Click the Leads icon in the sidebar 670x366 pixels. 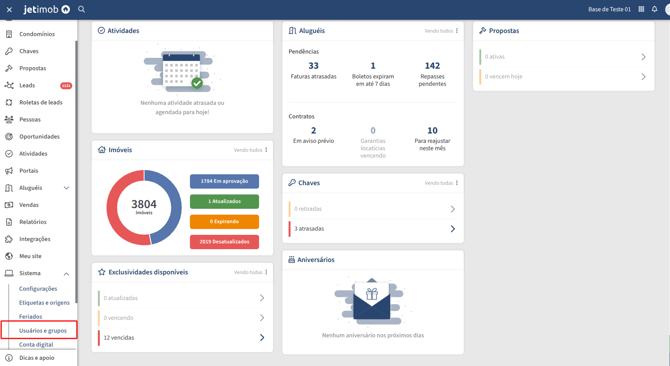click(x=9, y=85)
